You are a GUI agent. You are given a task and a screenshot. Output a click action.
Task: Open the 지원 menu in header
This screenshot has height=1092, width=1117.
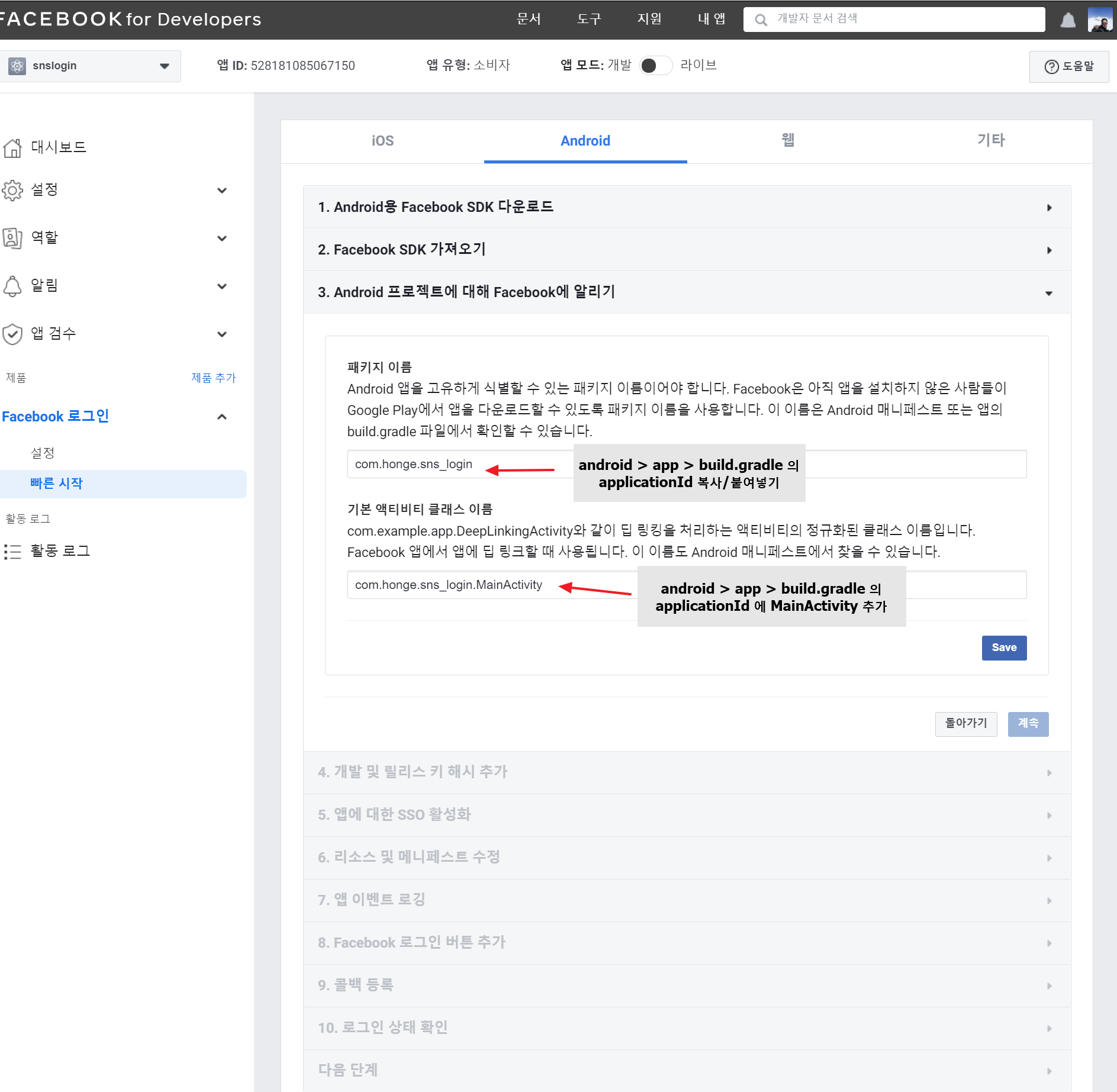click(649, 19)
